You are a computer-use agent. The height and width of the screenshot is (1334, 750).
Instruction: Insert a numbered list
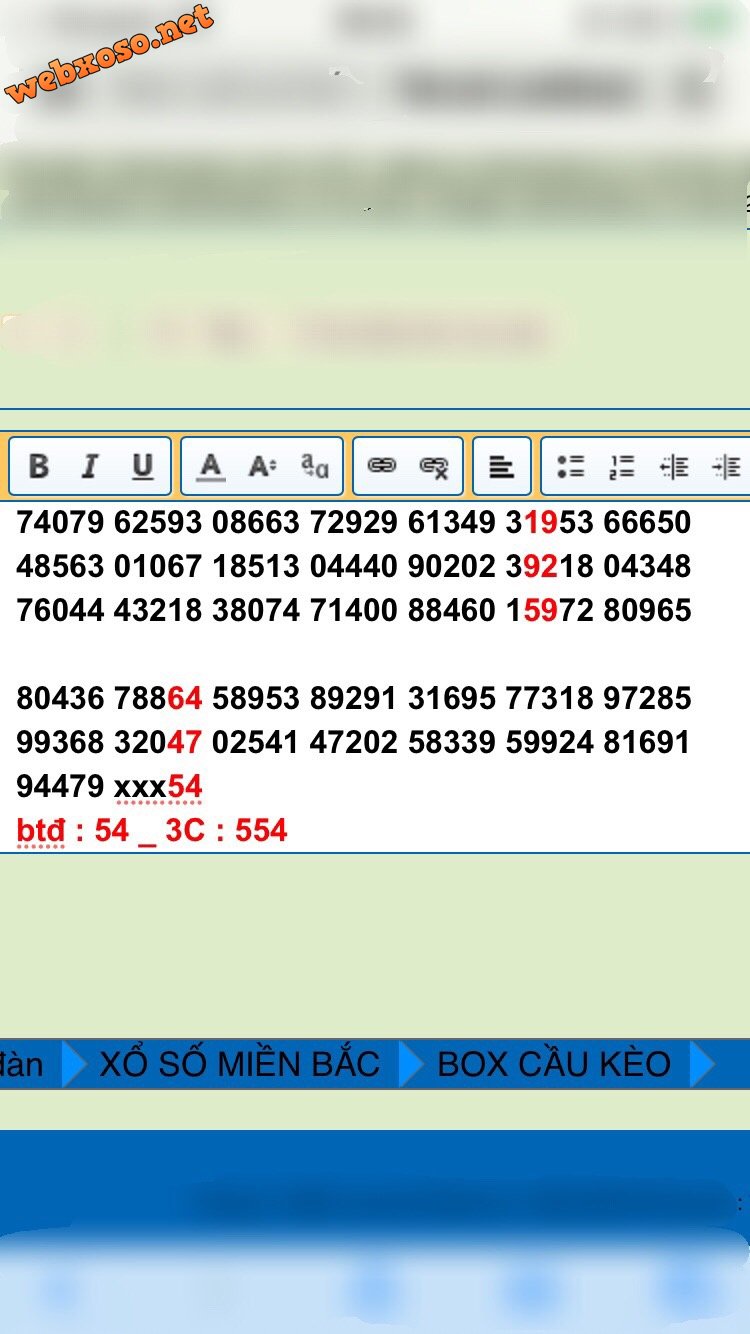click(622, 466)
